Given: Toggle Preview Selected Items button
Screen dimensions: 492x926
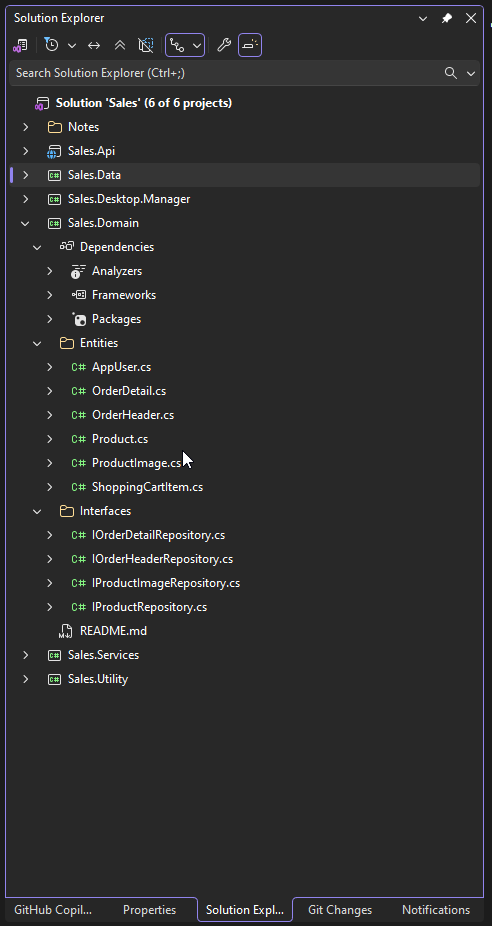Looking at the screenshot, I should click(250, 45).
